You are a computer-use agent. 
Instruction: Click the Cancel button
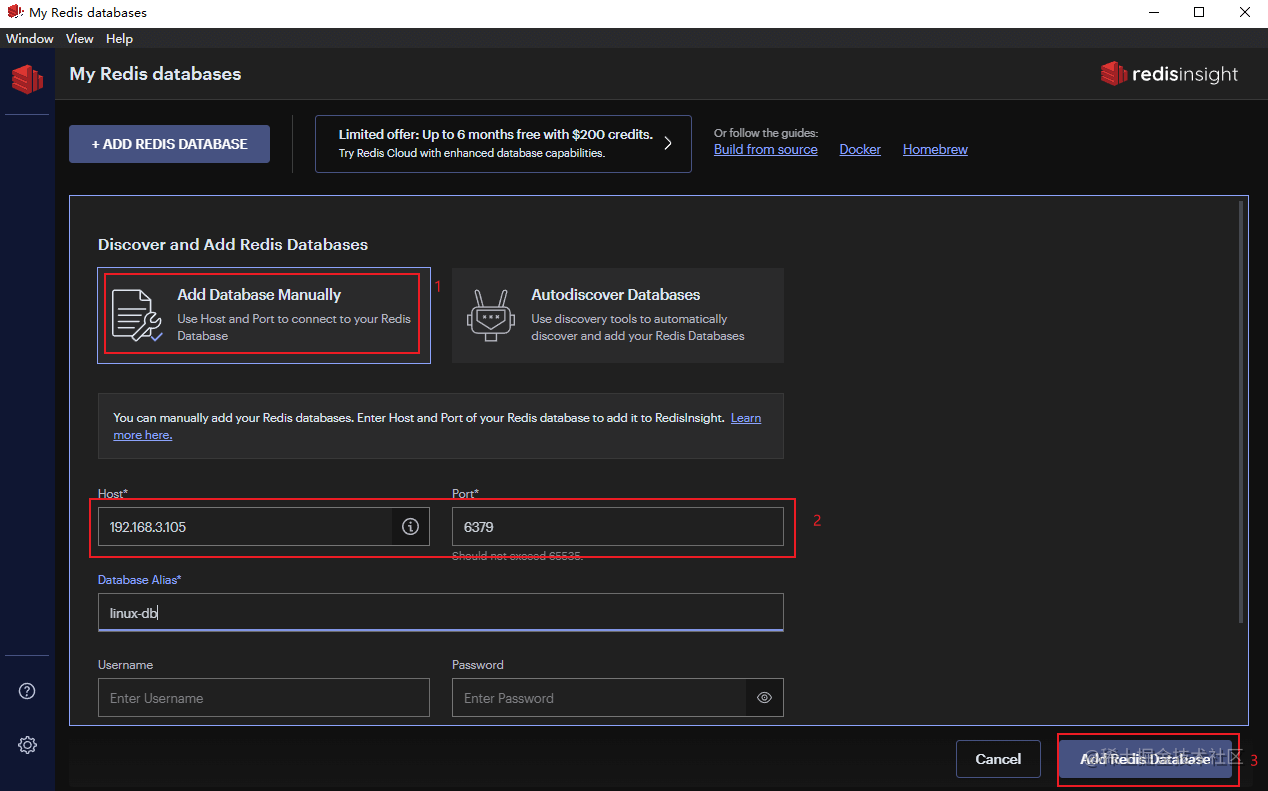click(998, 759)
